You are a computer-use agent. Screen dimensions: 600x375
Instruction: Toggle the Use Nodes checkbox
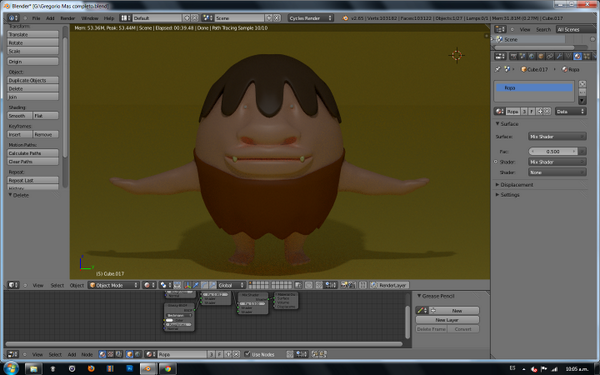247,354
